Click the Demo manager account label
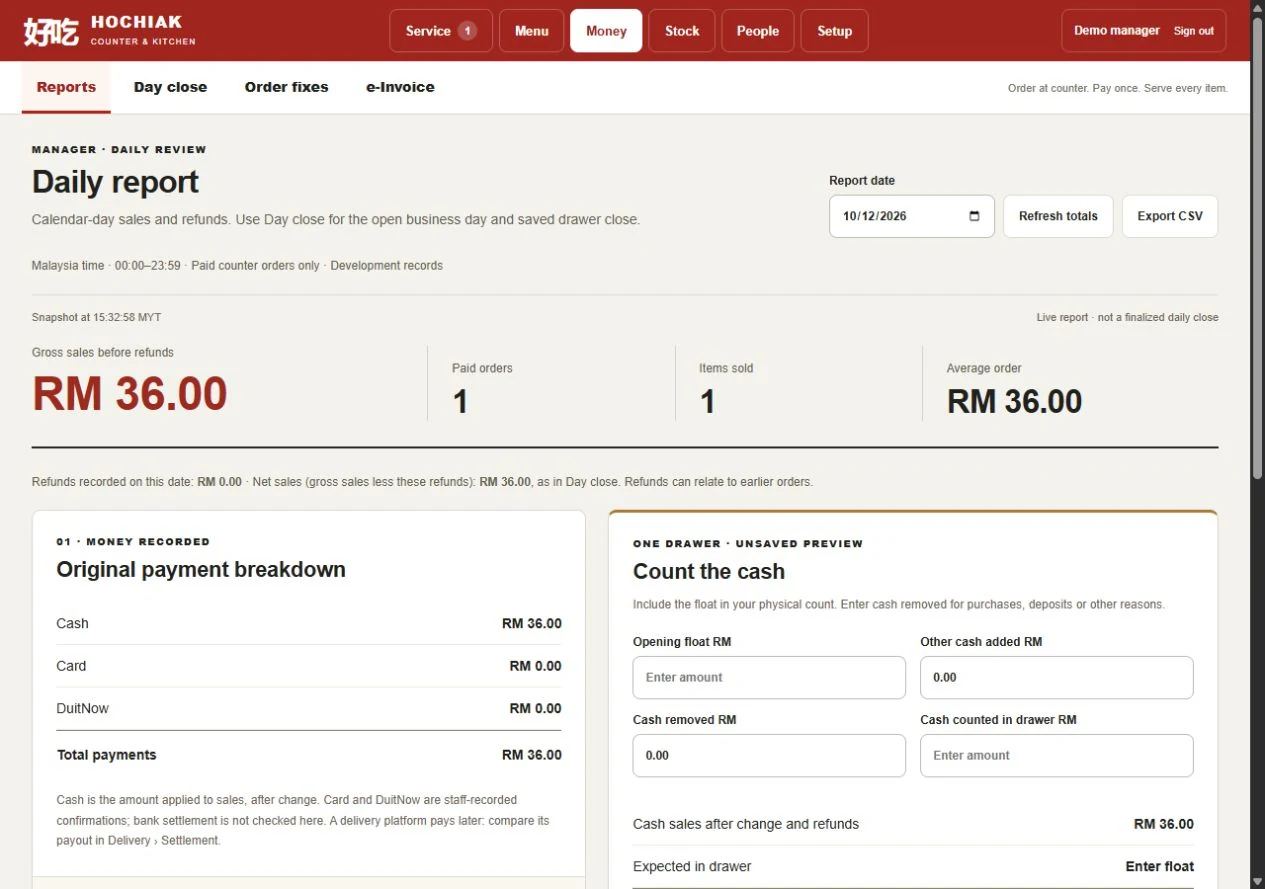This screenshot has width=1265, height=889. 1117,31
